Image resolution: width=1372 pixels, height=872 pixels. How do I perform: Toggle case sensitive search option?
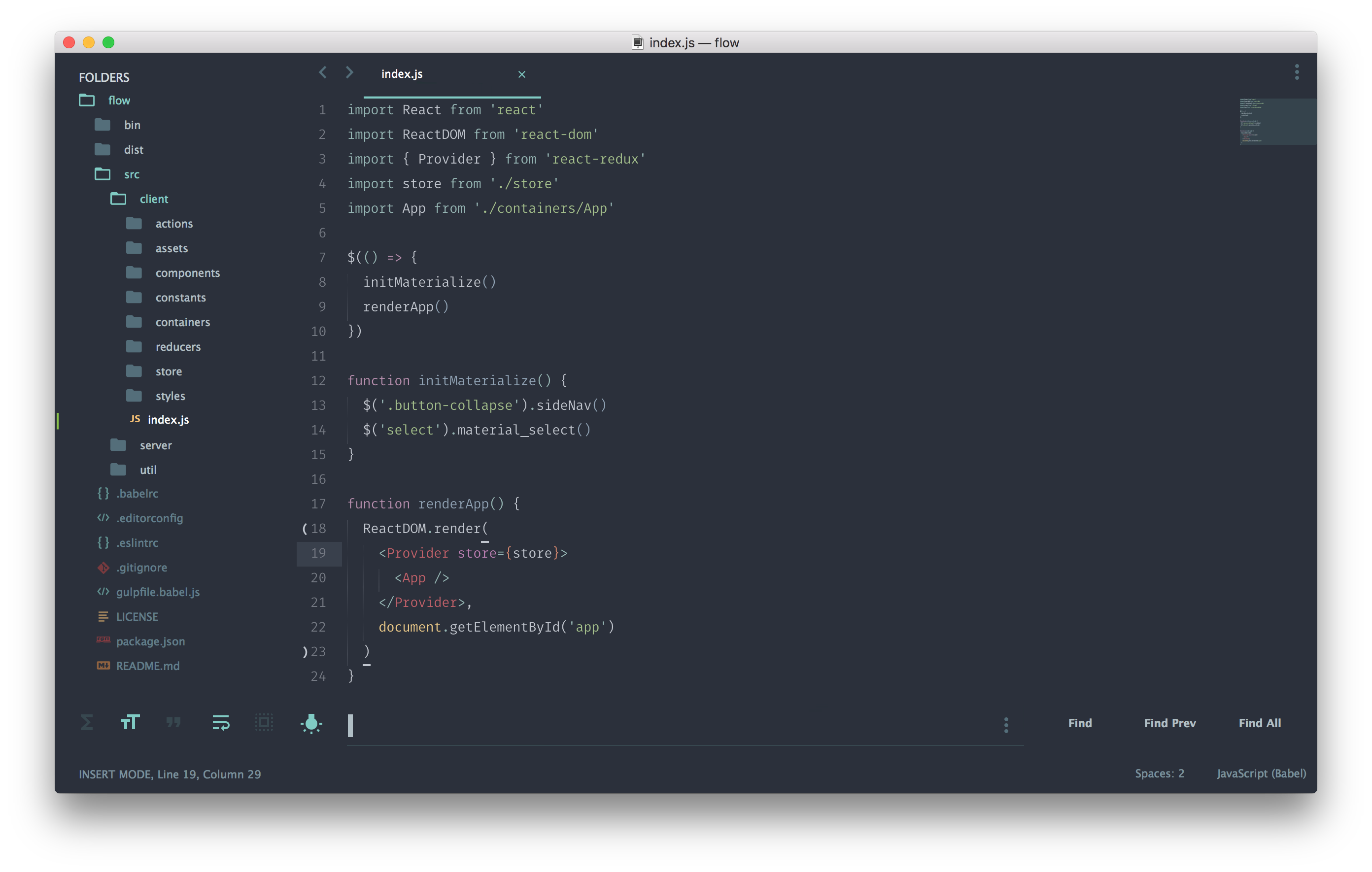131,723
